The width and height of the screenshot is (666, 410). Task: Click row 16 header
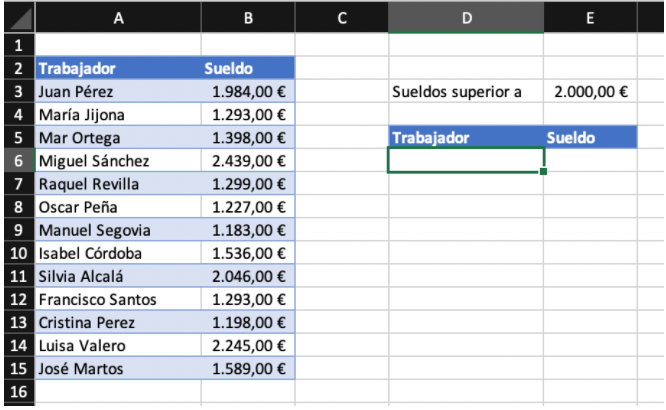[20, 392]
